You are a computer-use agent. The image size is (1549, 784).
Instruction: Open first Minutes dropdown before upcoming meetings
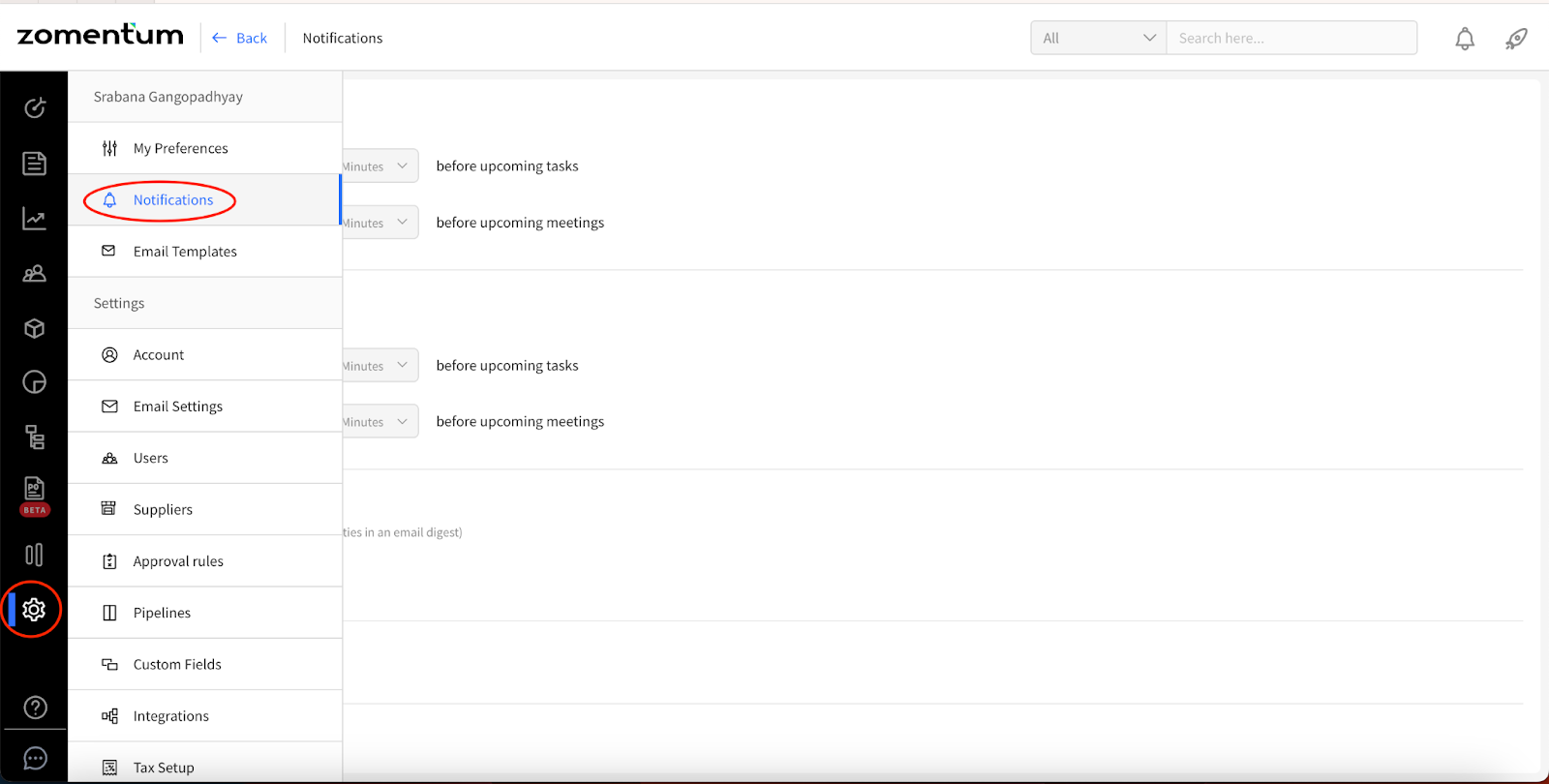pyautogui.click(x=380, y=222)
